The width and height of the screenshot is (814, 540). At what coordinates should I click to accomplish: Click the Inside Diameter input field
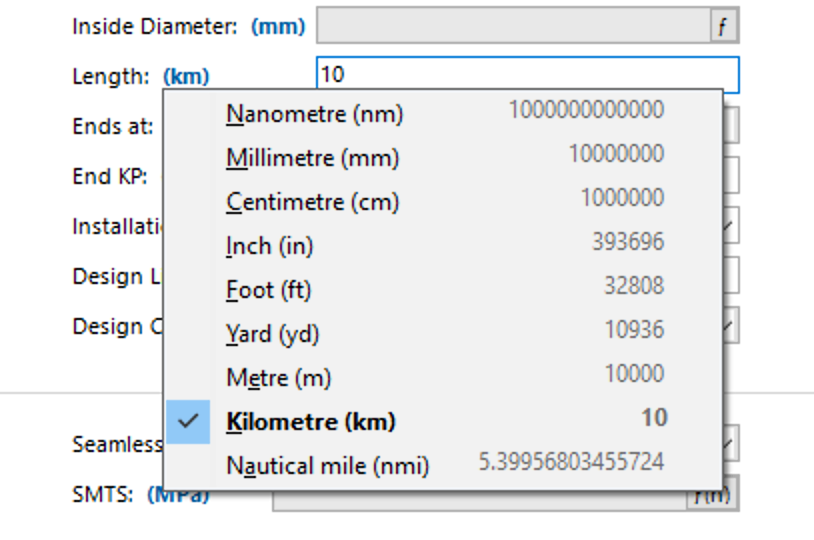512,27
